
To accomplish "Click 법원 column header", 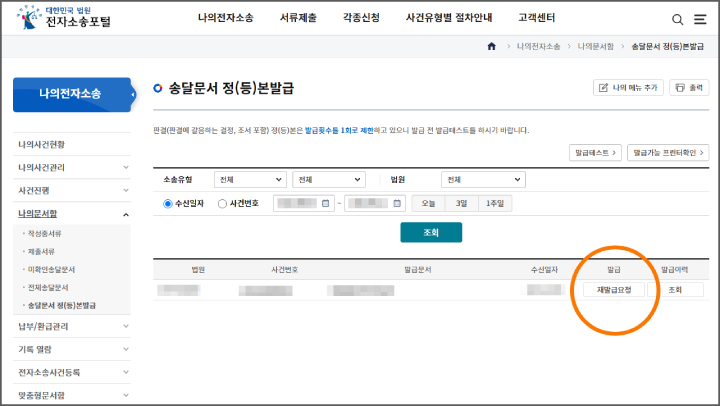I will (198, 270).
